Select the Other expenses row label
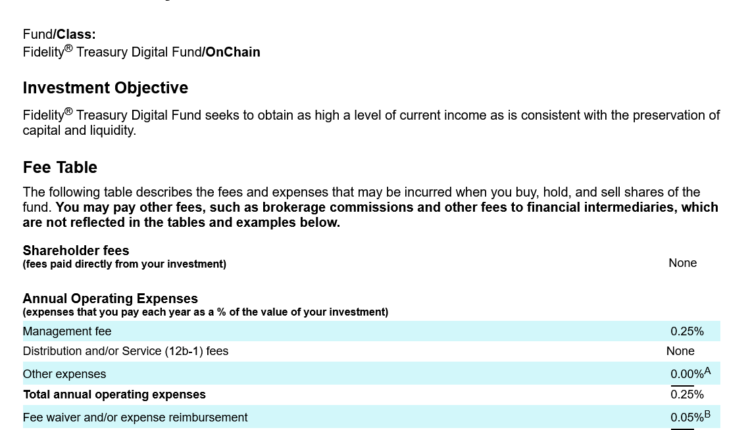Image resolution: width=750 pixels, height=430 pixels. 65,373
